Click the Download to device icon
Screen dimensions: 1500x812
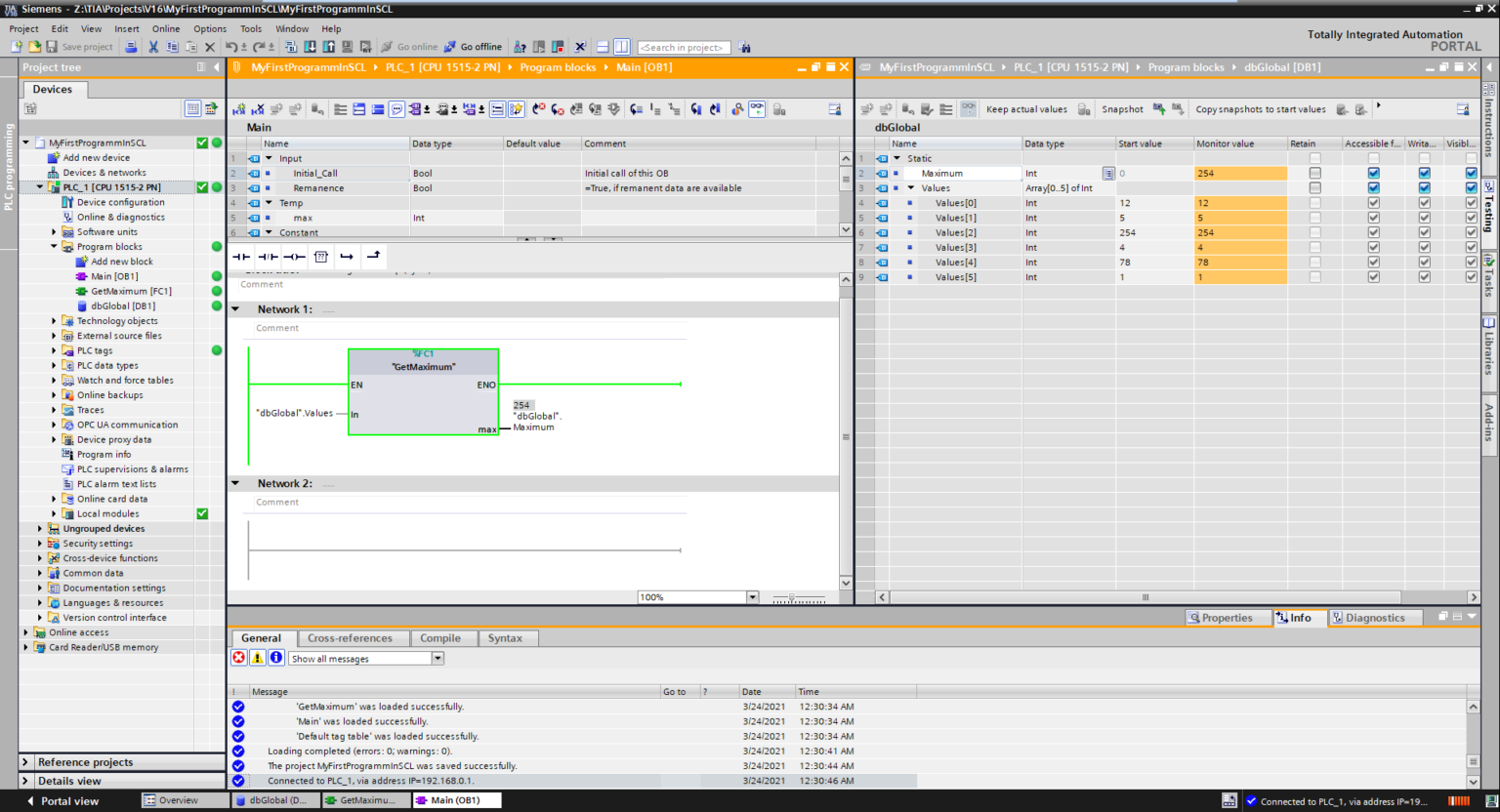pos(311,47)
